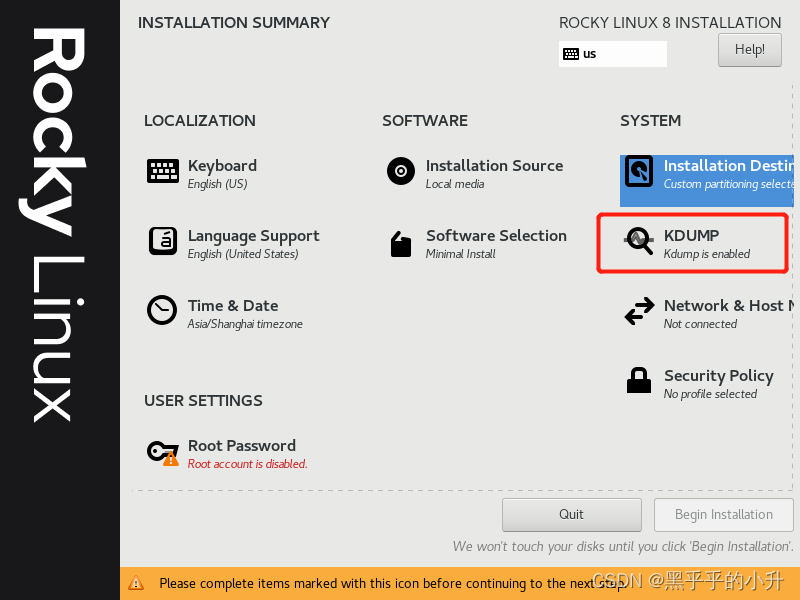Click the warning icon in bottom notification bar
800x600 pixels.
(136, 583)
